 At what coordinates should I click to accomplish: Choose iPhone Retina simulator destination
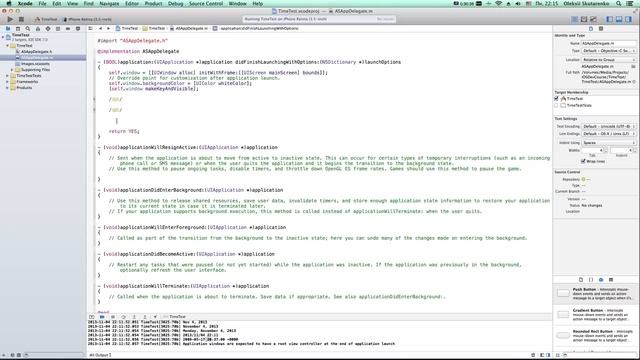pos(87,19)
